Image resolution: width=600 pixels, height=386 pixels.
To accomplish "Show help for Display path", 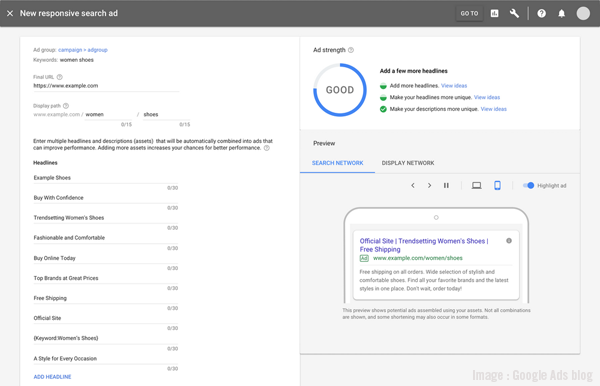I will (66, 106).
